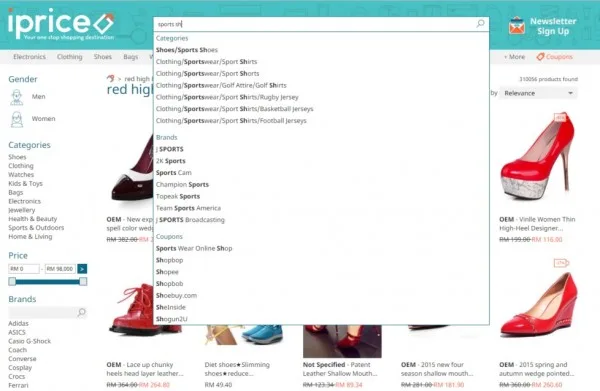Select the left price slider handle
The image size is (600, 391).
[12, 282]
